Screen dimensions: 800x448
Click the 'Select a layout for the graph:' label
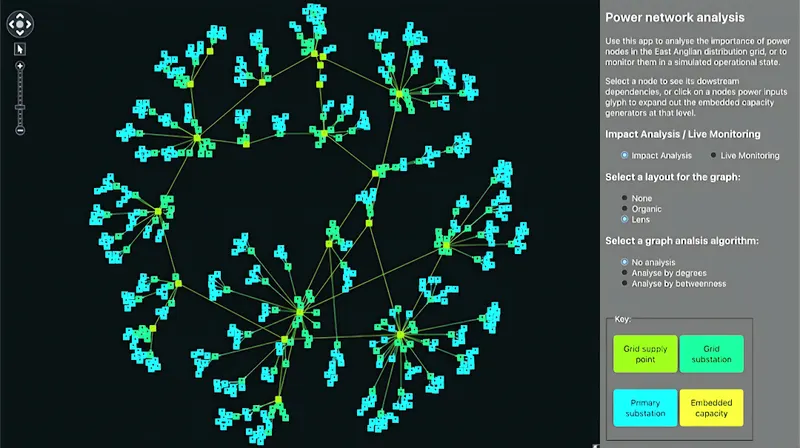672,177
